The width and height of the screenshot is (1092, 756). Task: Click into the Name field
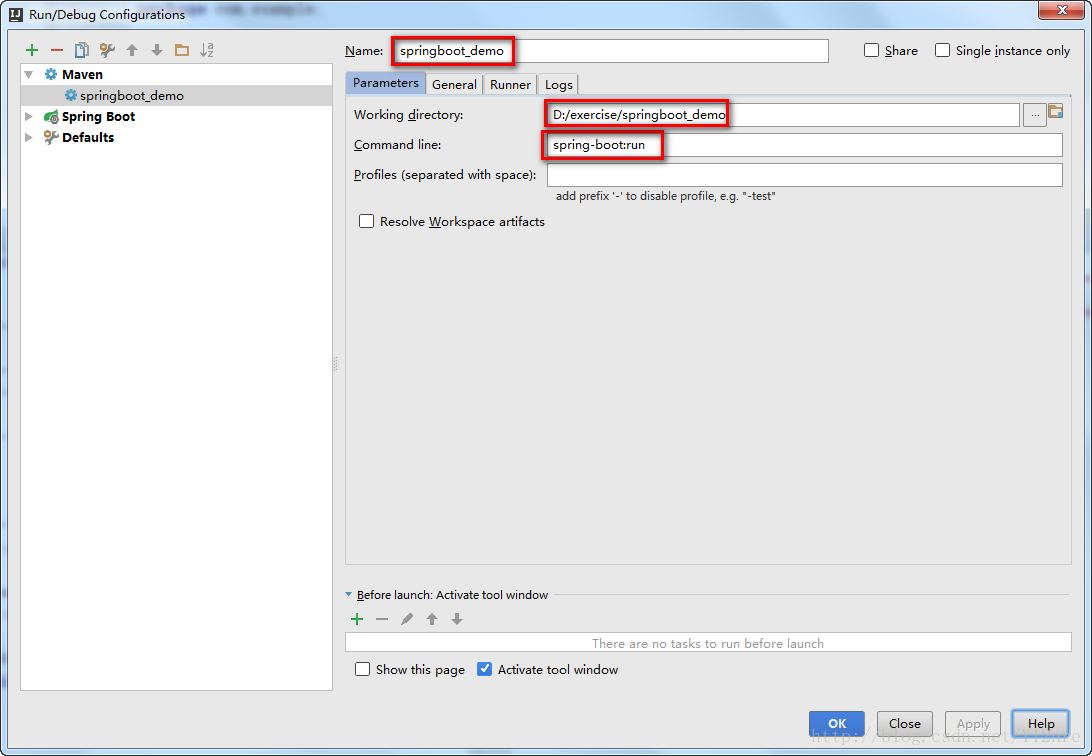tap(611, 51)
